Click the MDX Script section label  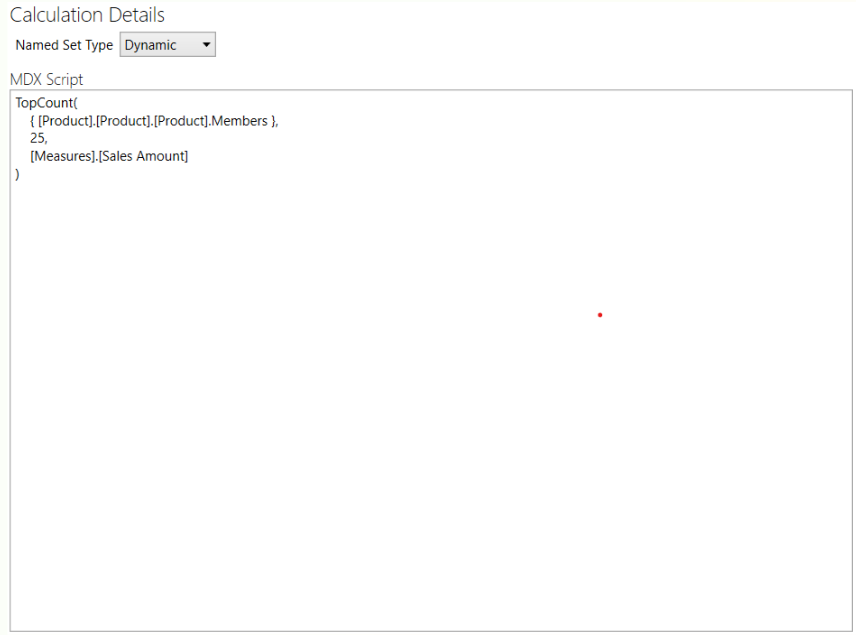[x=46, y=79]
